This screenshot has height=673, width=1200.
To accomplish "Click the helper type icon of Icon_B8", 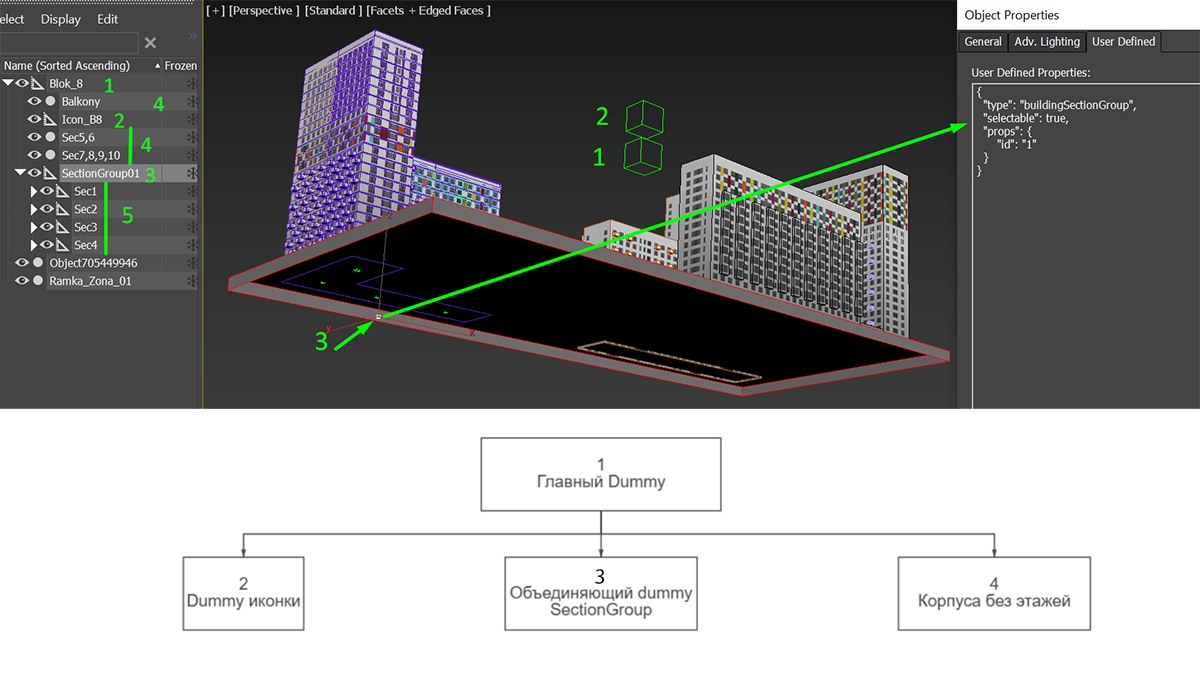I will click(50, 120).
